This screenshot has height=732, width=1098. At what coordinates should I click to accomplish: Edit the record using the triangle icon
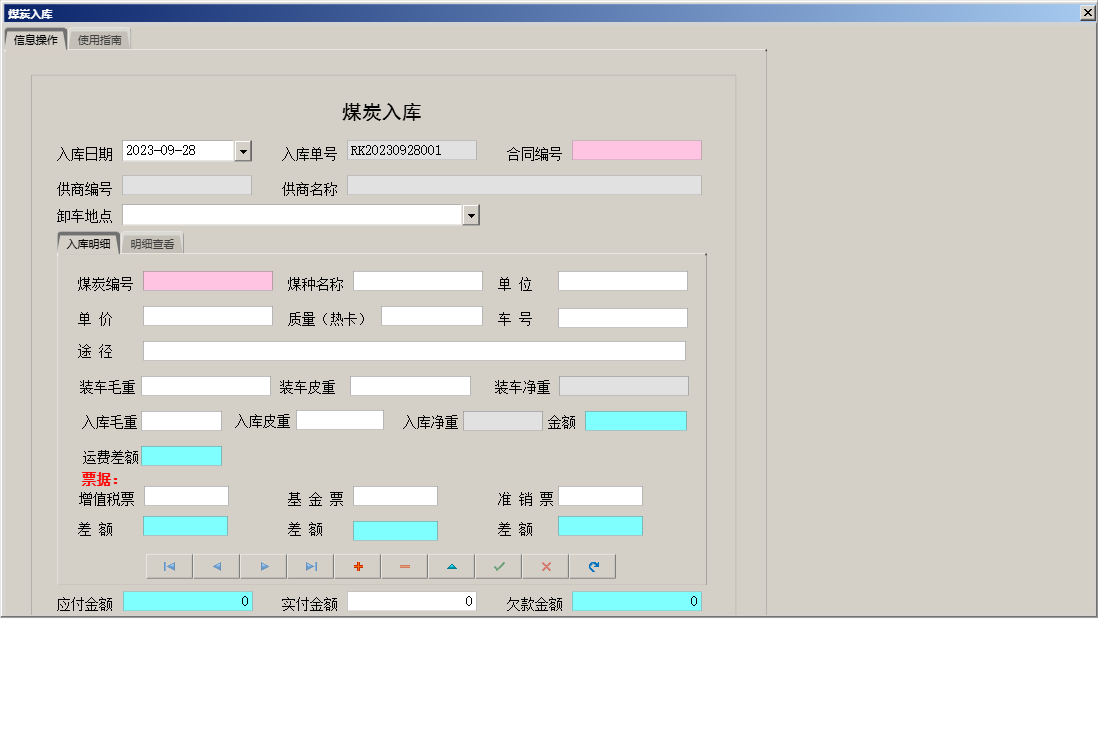451,566
